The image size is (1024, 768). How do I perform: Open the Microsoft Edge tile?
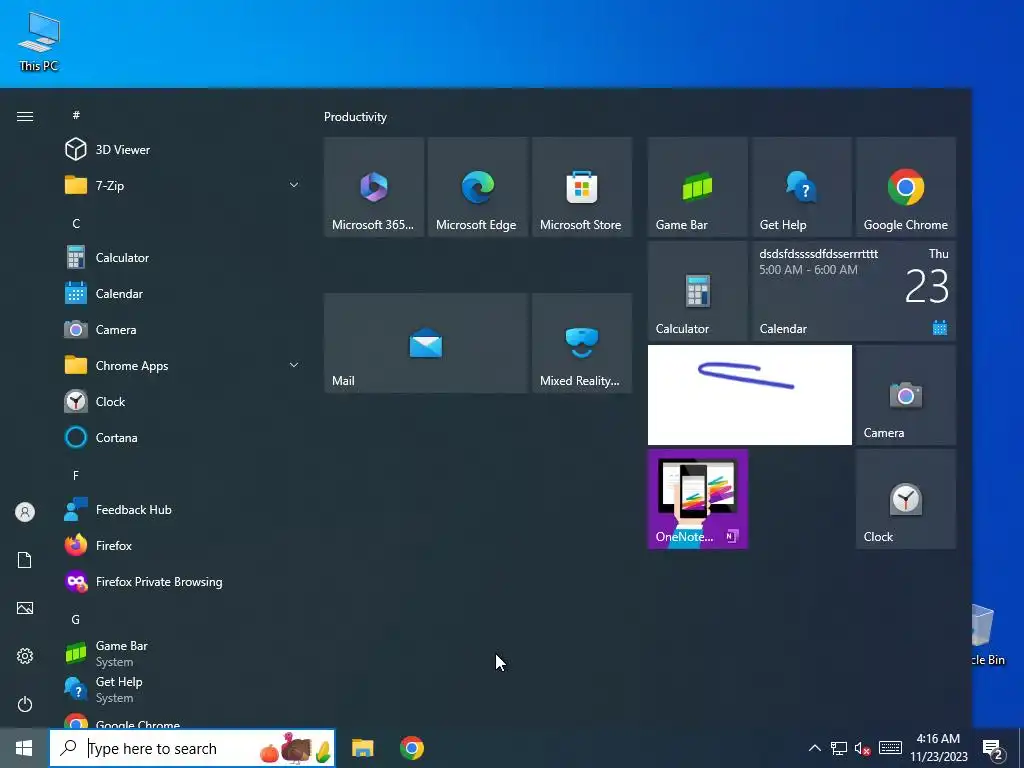click(x=477, y=187)
